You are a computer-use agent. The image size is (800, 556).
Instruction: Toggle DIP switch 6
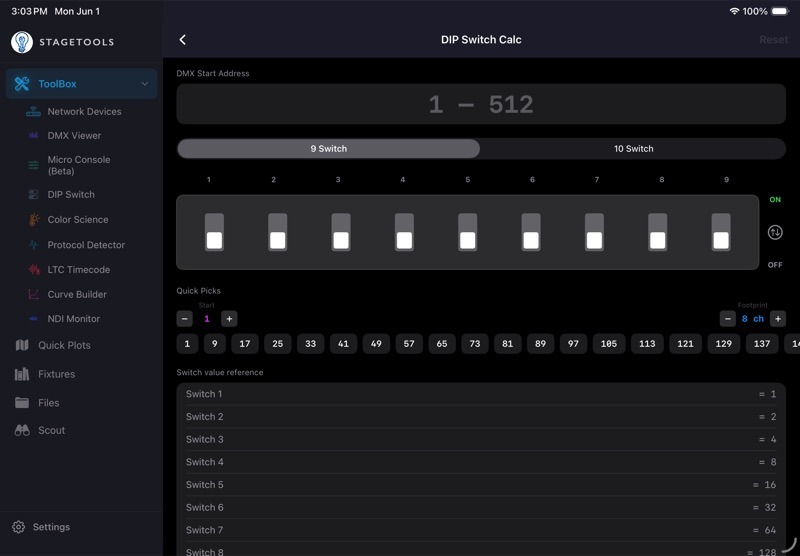[531, 232]
